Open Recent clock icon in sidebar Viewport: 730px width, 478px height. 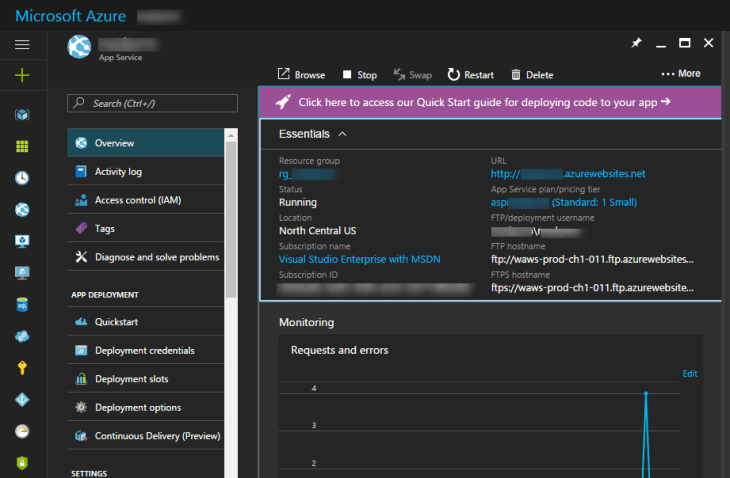(x=22, y=177)
